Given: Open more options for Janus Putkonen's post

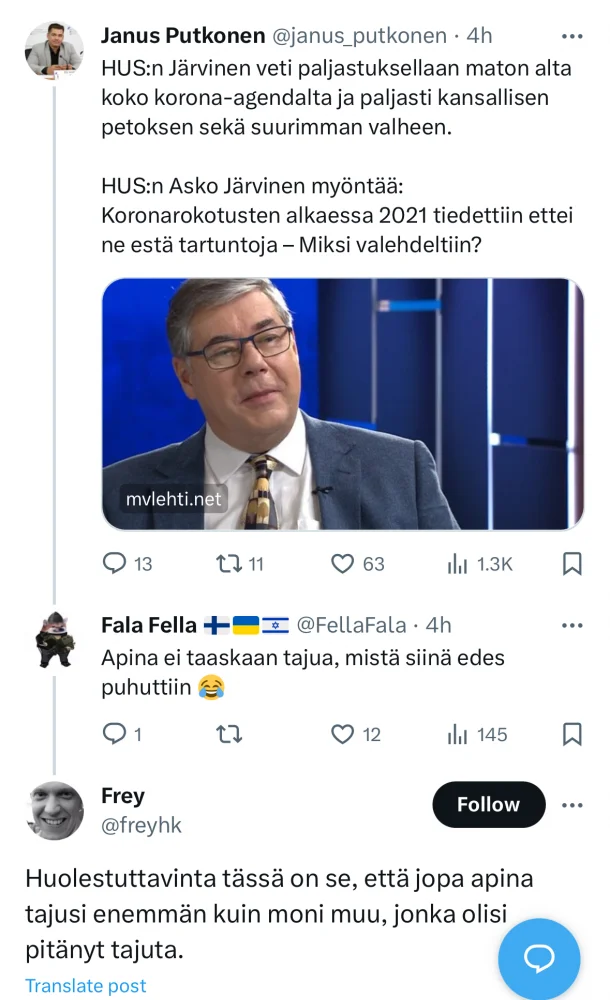Looking at the screenshot, I should 572,36.
